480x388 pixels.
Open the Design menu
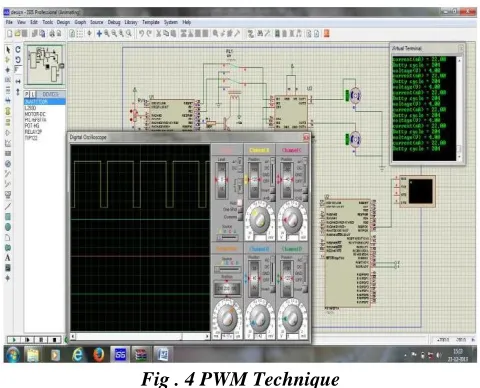[x=63, y=22]
